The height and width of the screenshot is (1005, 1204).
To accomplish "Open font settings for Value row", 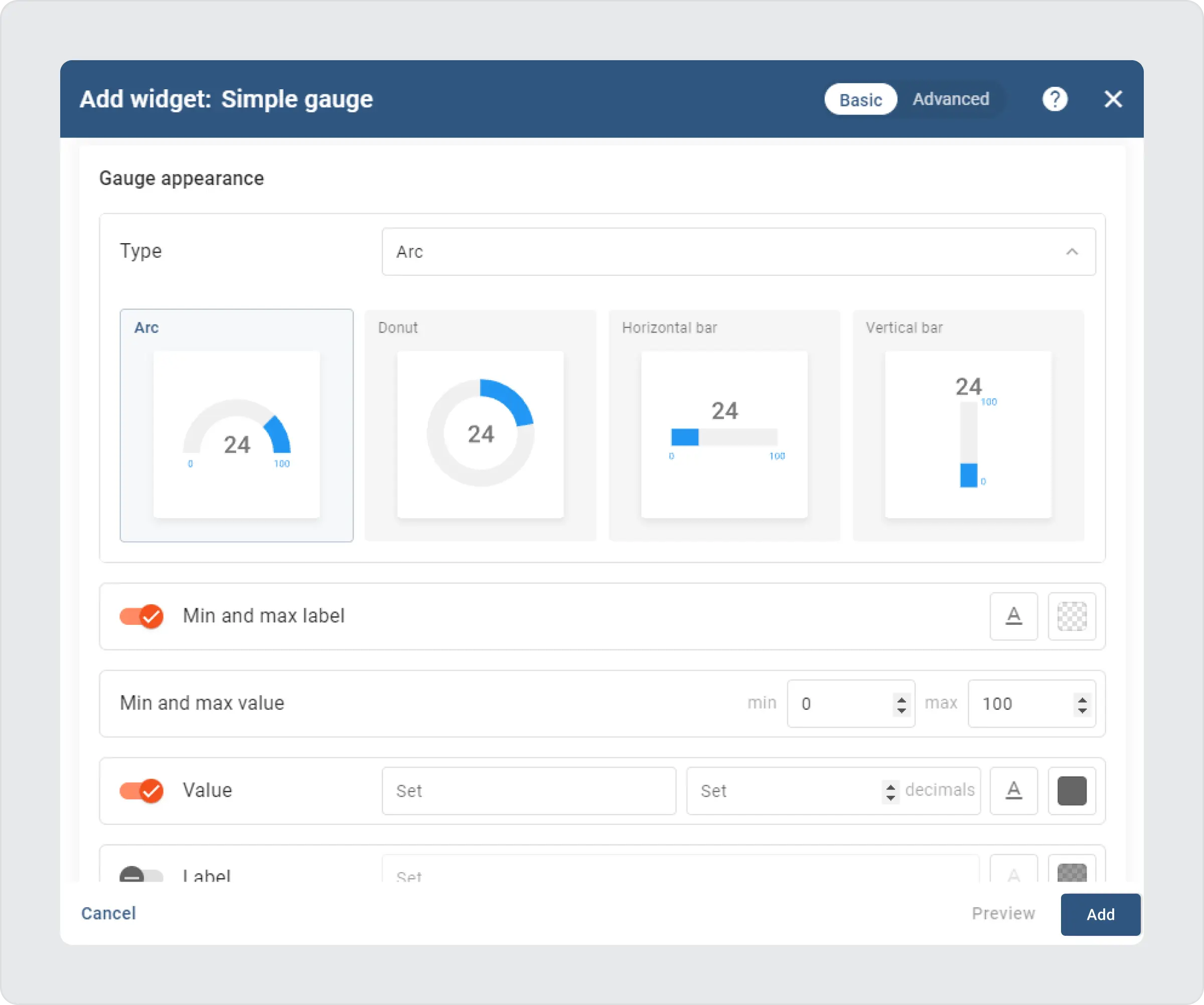I will 1013,791.
